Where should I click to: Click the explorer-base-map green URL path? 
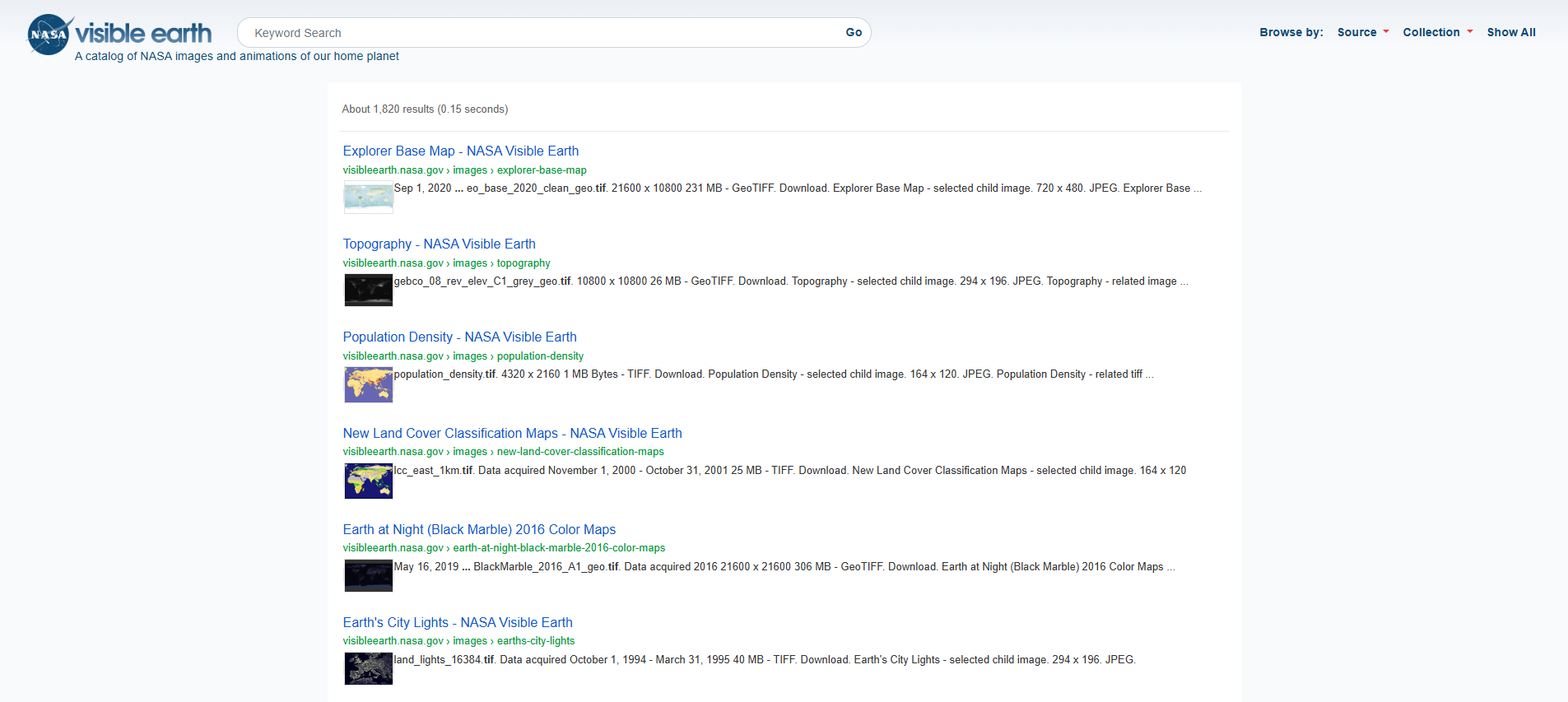541,170
